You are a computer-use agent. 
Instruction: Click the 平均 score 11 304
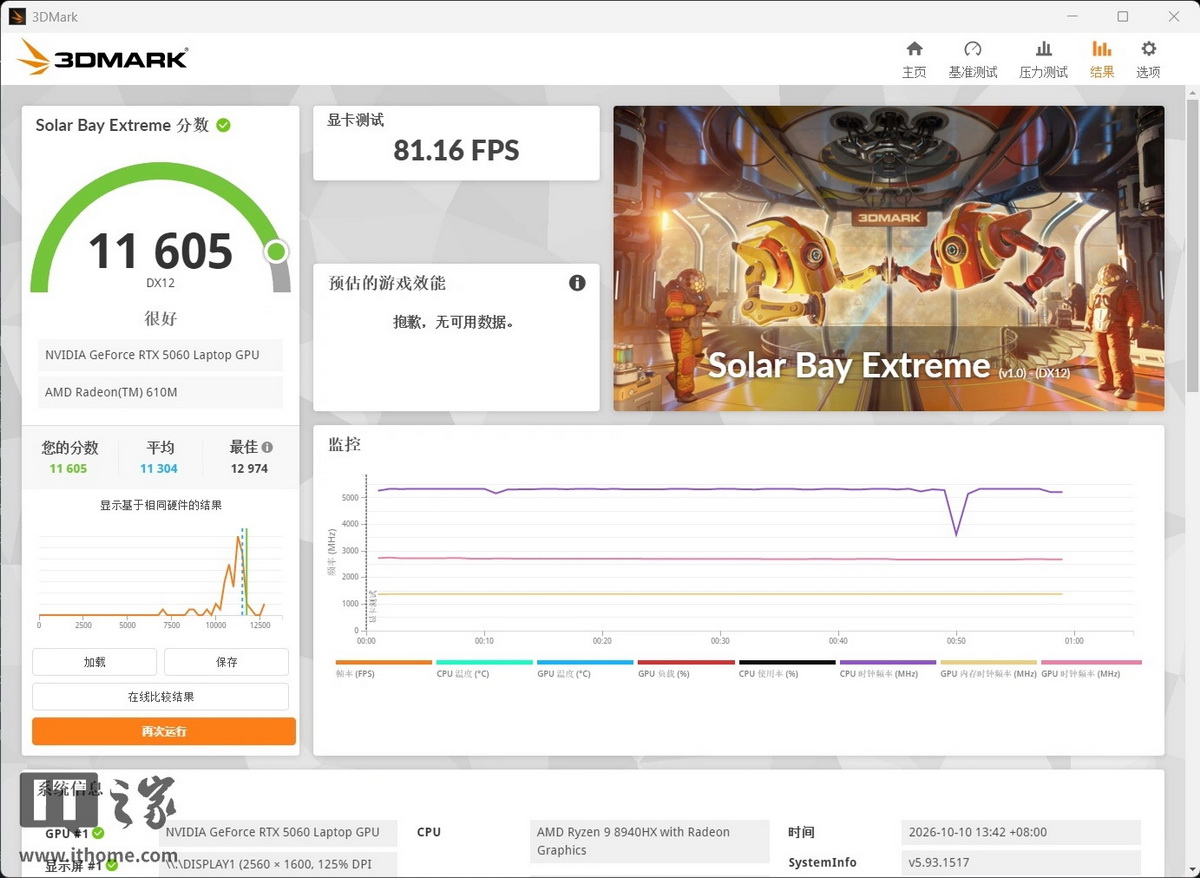[x=159, y=469]
